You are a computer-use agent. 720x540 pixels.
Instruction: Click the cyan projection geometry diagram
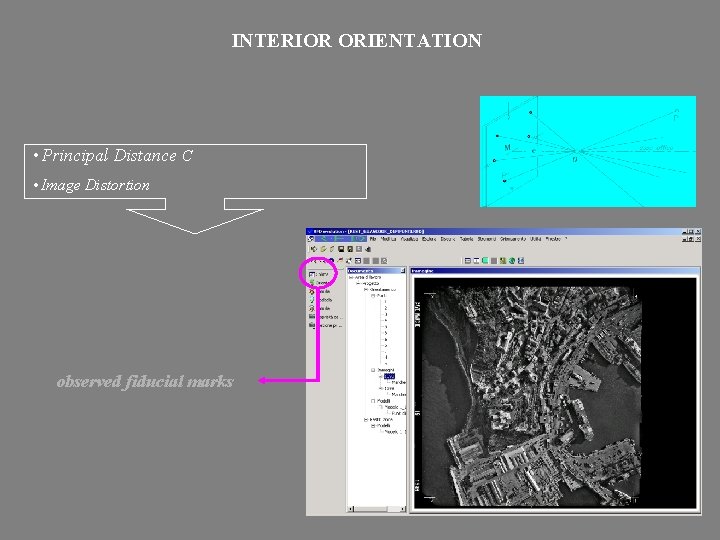(588, 151)
